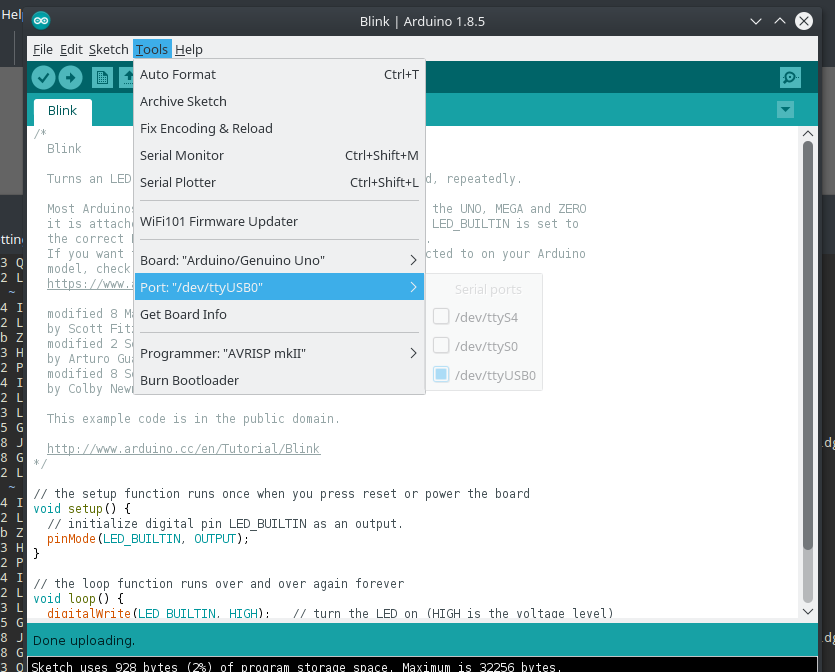This screenshot has height=672, width=835.
Task: Open the Edit menu
Action: tap(71, 50)
